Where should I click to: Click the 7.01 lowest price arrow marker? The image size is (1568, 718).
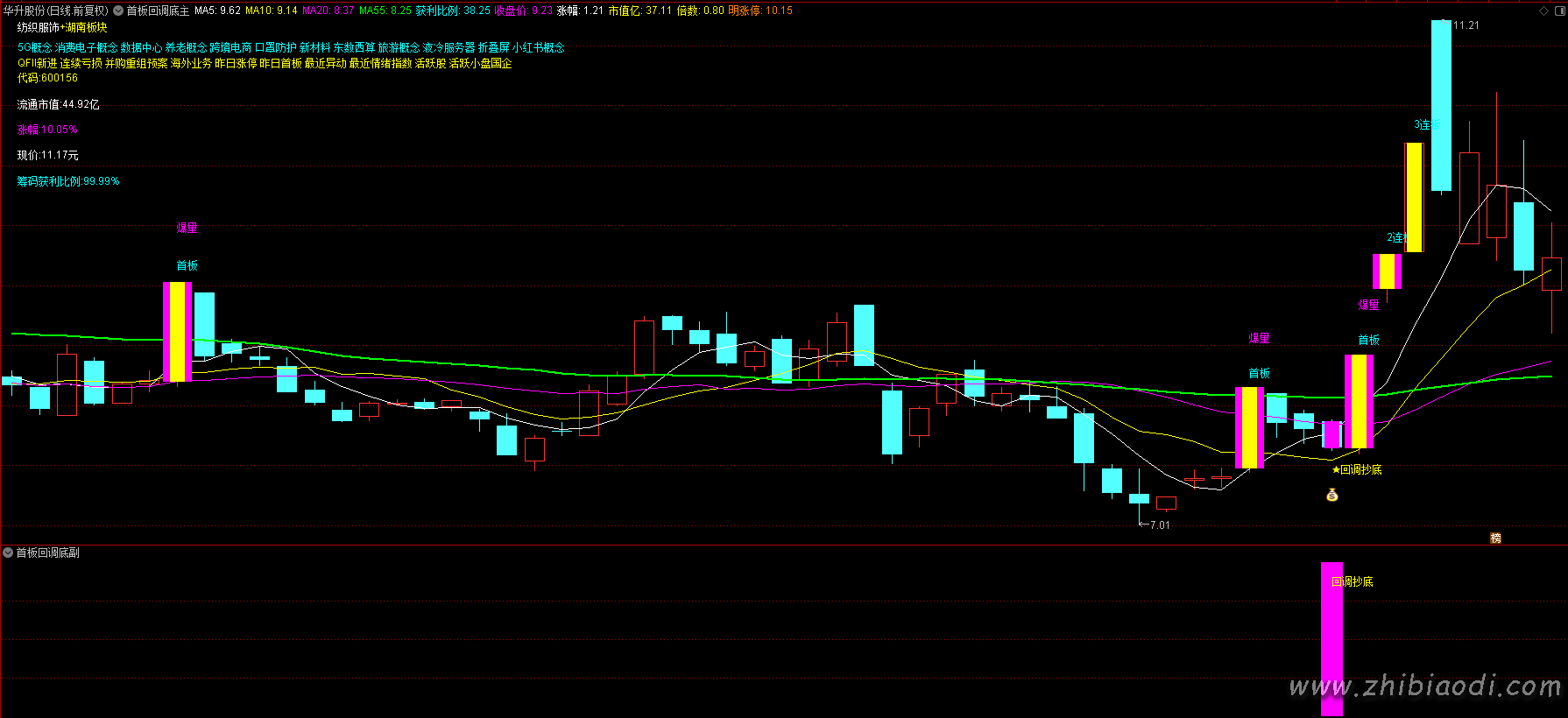1155,524
